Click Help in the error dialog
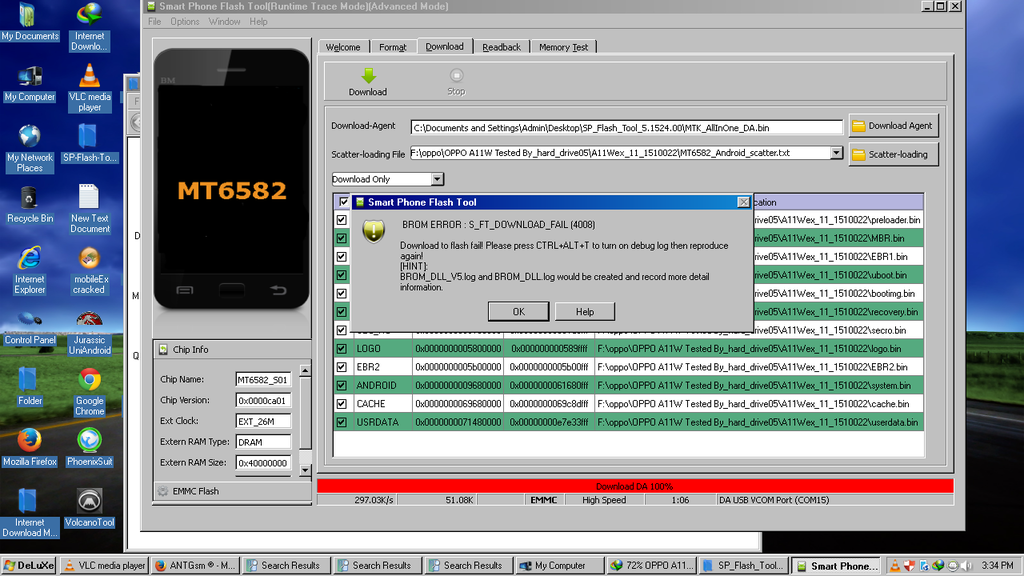 (584, 311)
